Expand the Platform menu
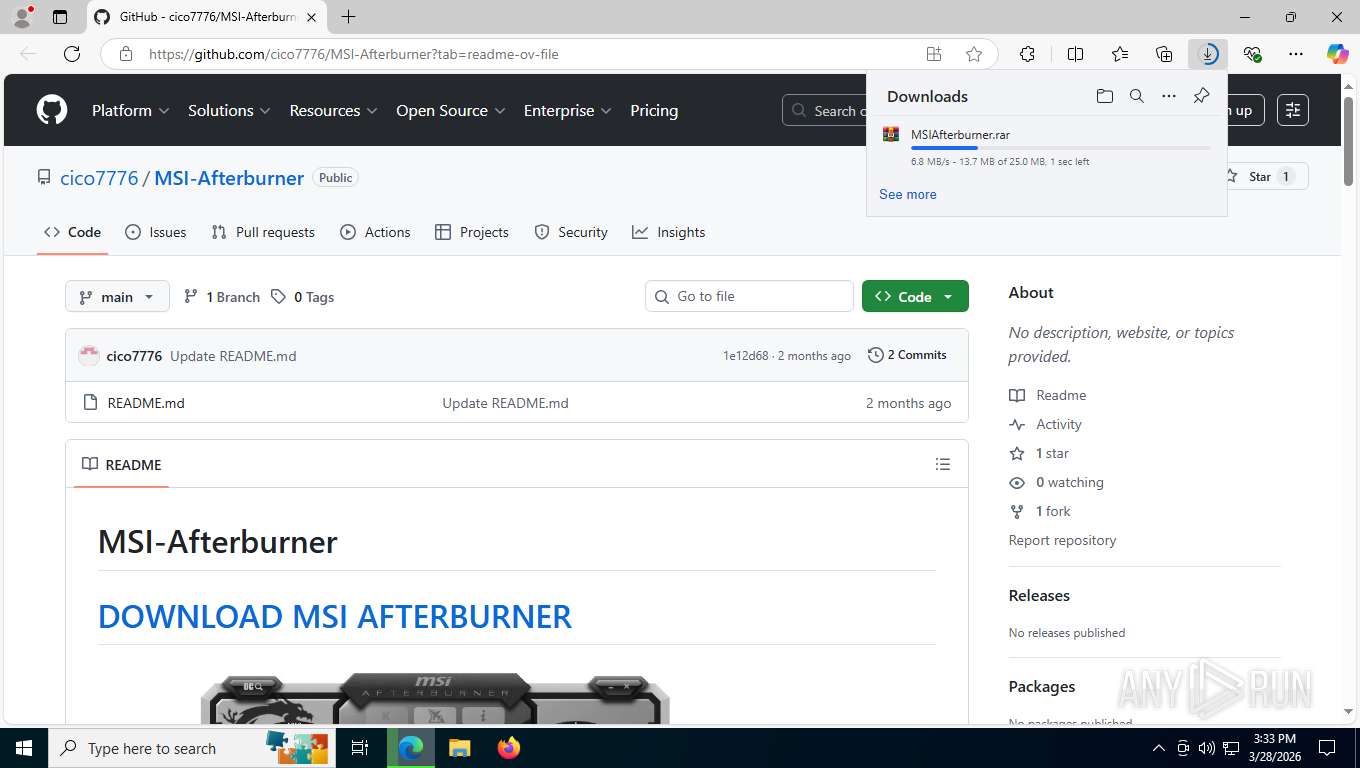Screen dimensions: 1360x768 [131, 110]
